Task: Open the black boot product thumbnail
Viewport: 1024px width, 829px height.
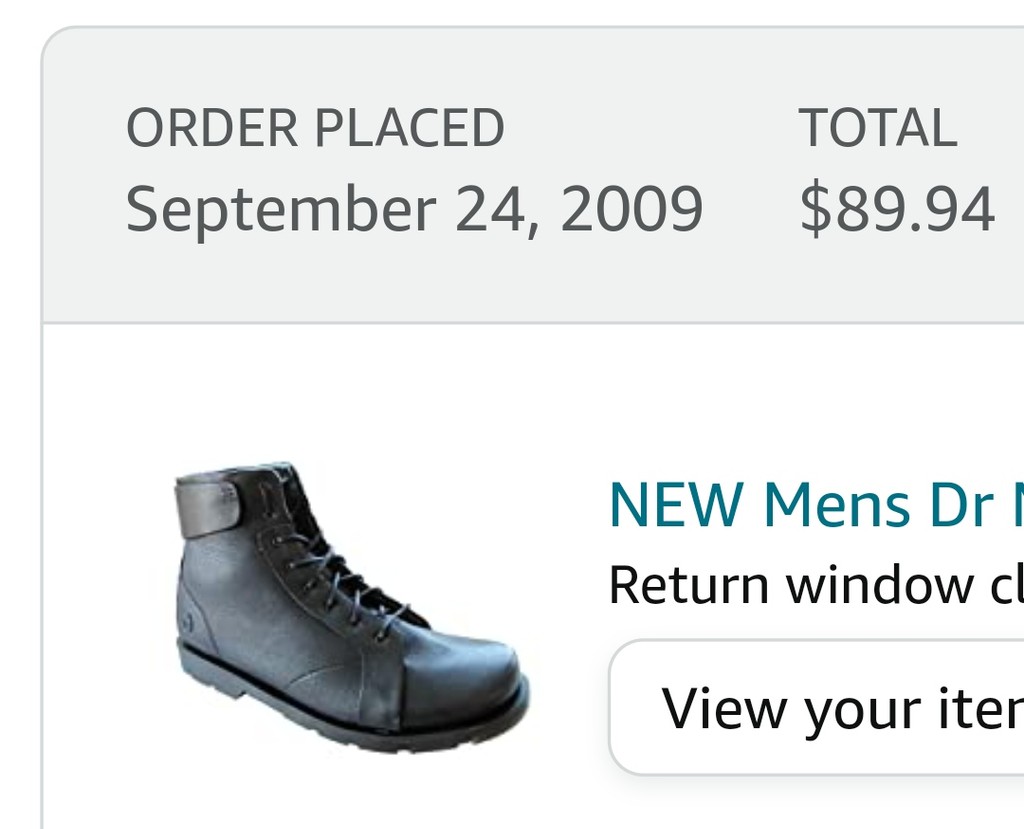Action: (352, 608)
